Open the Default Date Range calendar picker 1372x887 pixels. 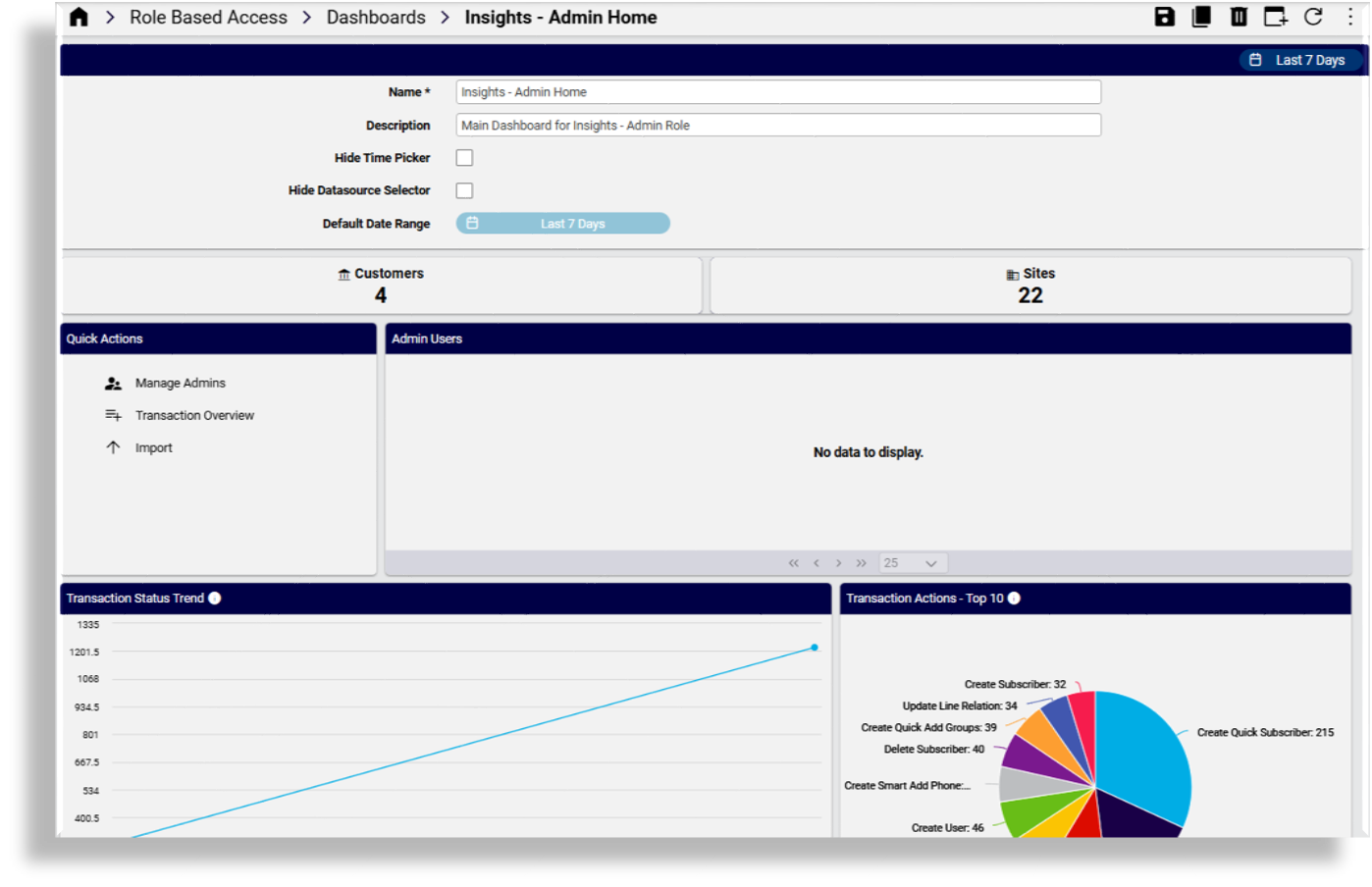pos(562,223)
